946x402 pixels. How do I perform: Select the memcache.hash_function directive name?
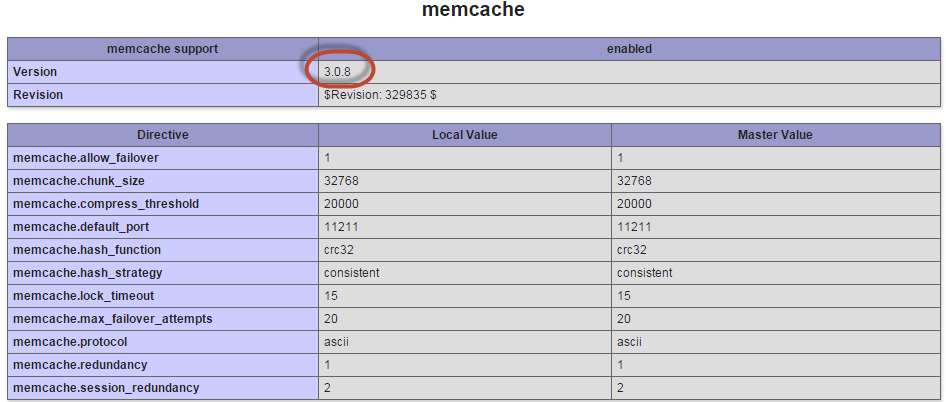pos(87,250)
